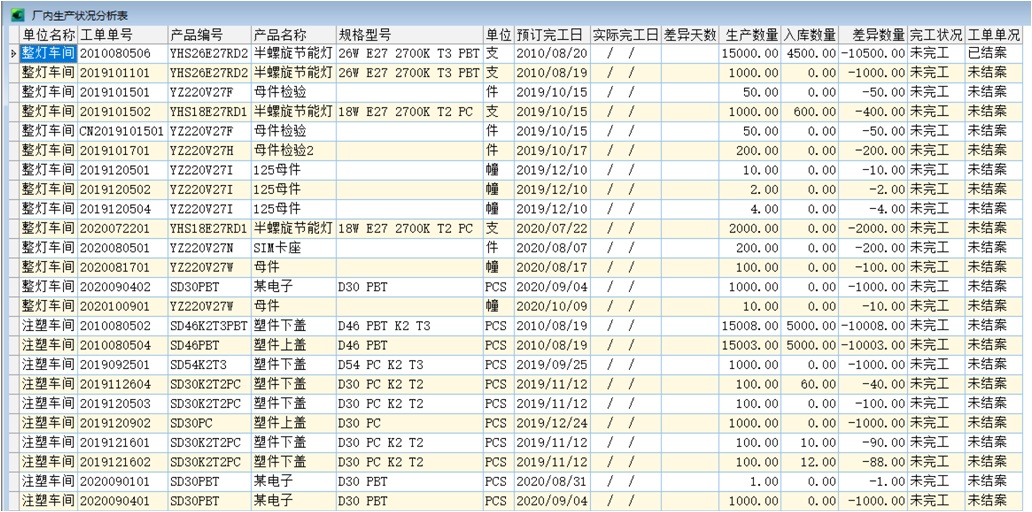The height and width of the screenshot is (512, 1032).
Task: Click the current-row indicator arrow
Action: (x=14, y=54)
